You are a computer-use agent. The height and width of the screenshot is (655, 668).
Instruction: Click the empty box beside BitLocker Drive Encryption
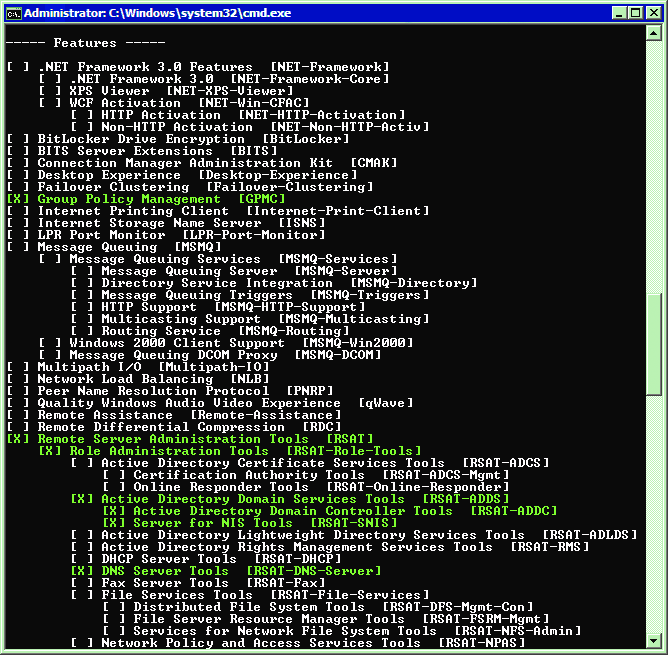(18, 139)
